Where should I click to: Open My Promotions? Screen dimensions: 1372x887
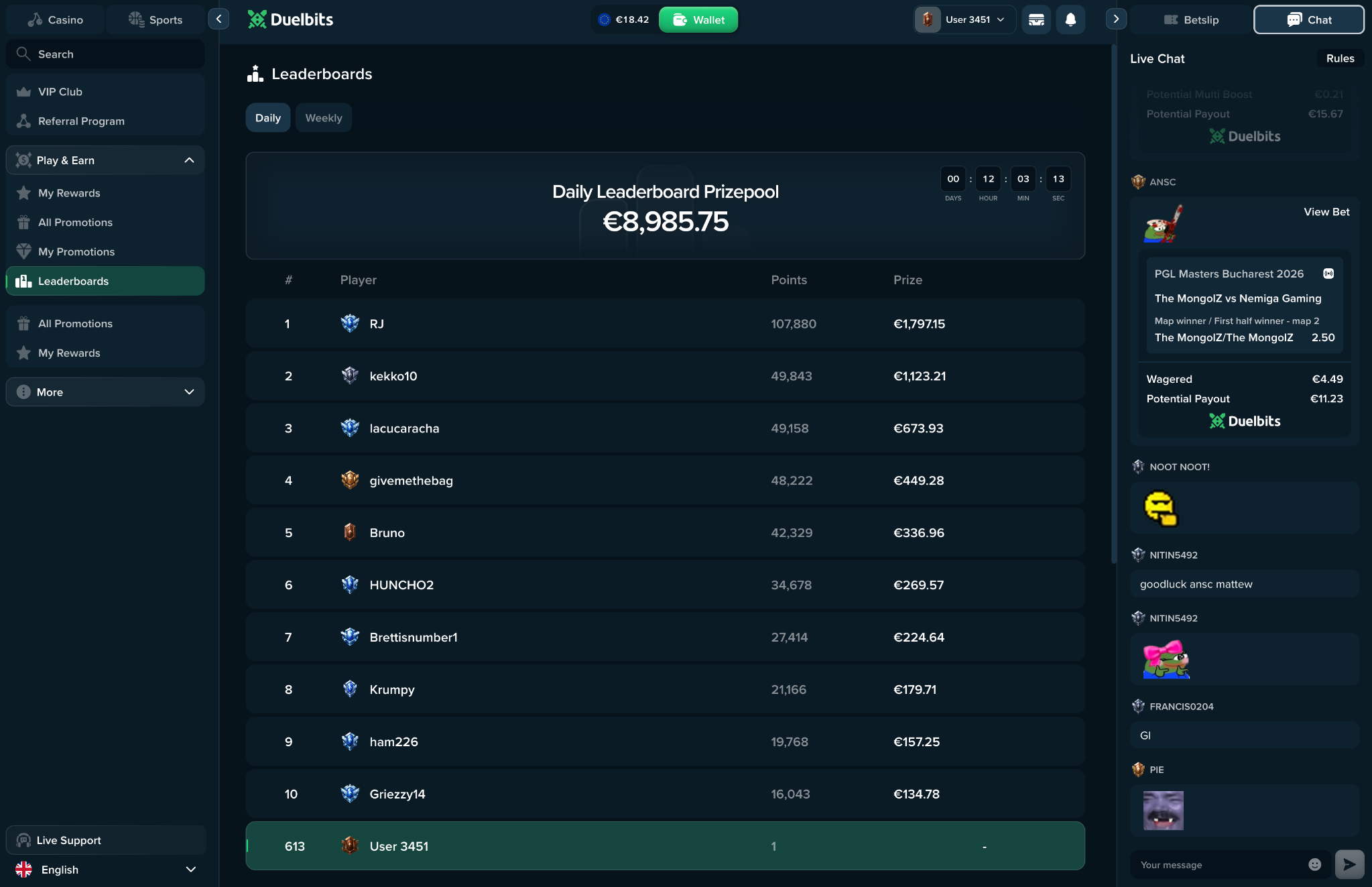pos(105,252)
